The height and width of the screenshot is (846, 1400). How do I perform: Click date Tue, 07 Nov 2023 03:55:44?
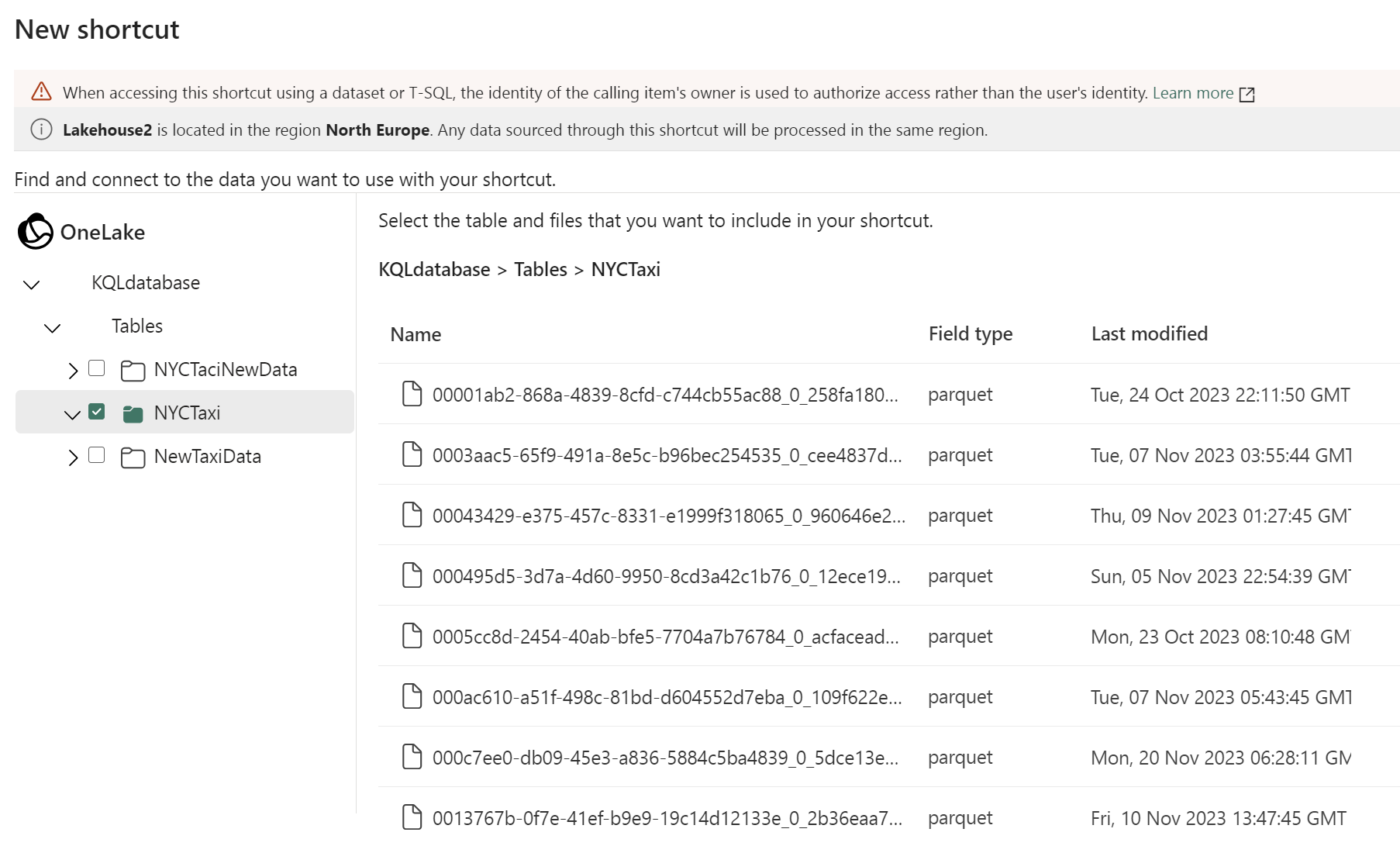pyautogui.click(x=1221, y=455)
